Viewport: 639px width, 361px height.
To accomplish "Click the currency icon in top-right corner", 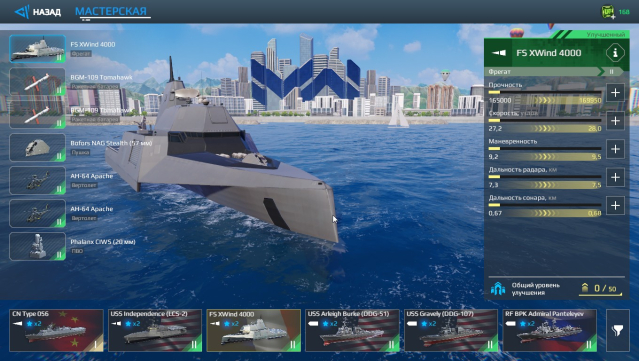I will pyautogui.click(x=608, y=12).
